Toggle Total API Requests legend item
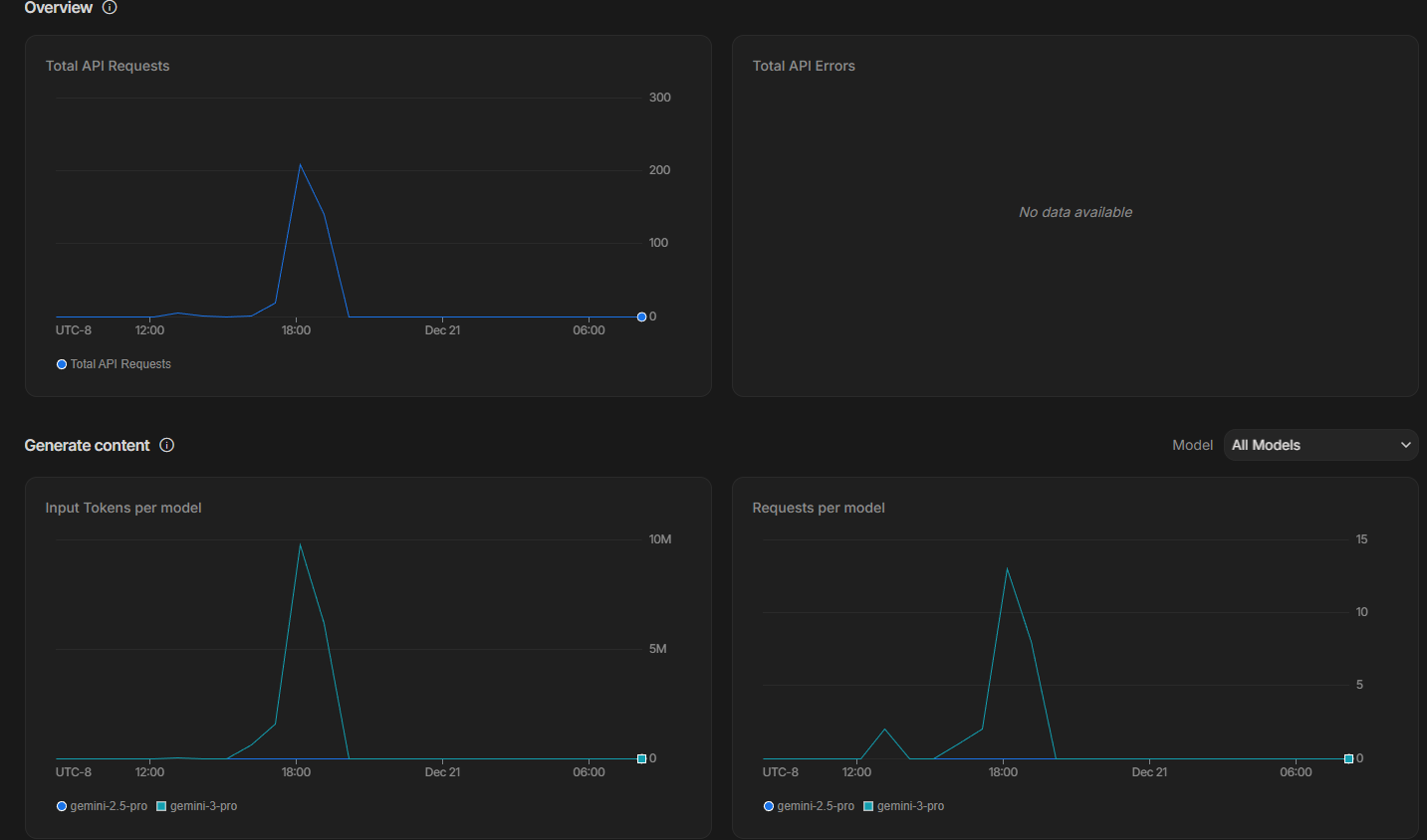Viewport: 1427px width, 840px height. click(x=114, y=364)
